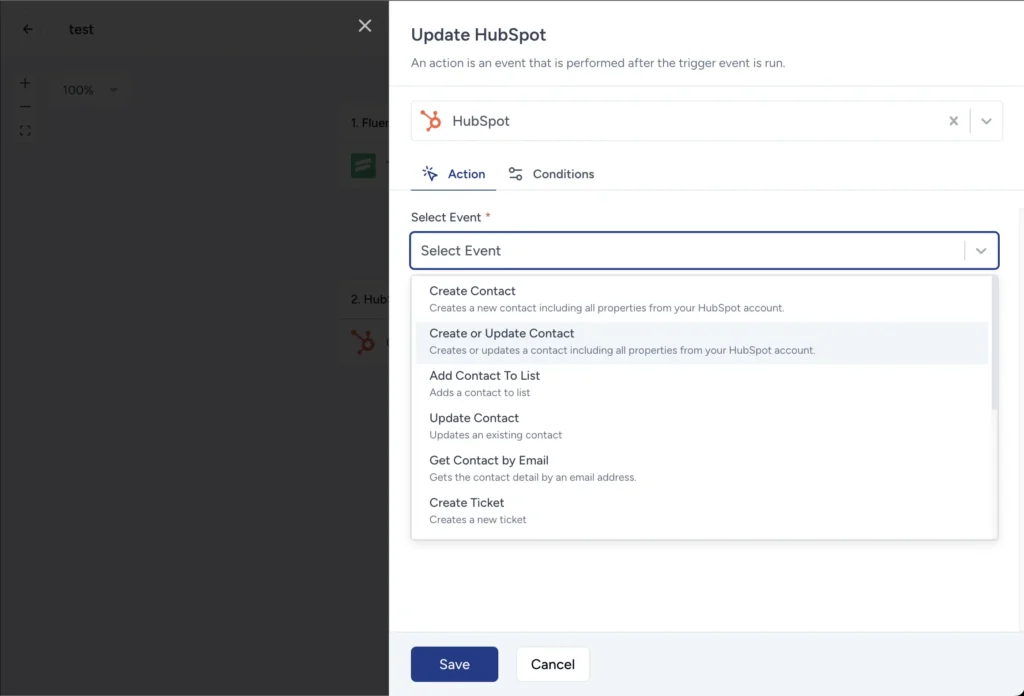Click the workflow name test
Image resolution: width=1024 pixels, height=696 pixels.
(81, 29)
